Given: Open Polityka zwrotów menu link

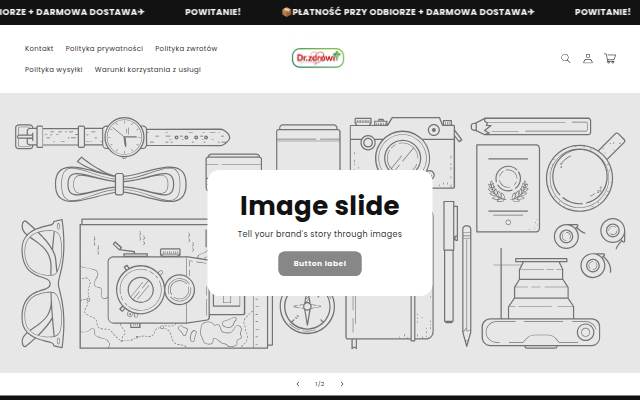Looking at the screenshot, I should point(186,49).
